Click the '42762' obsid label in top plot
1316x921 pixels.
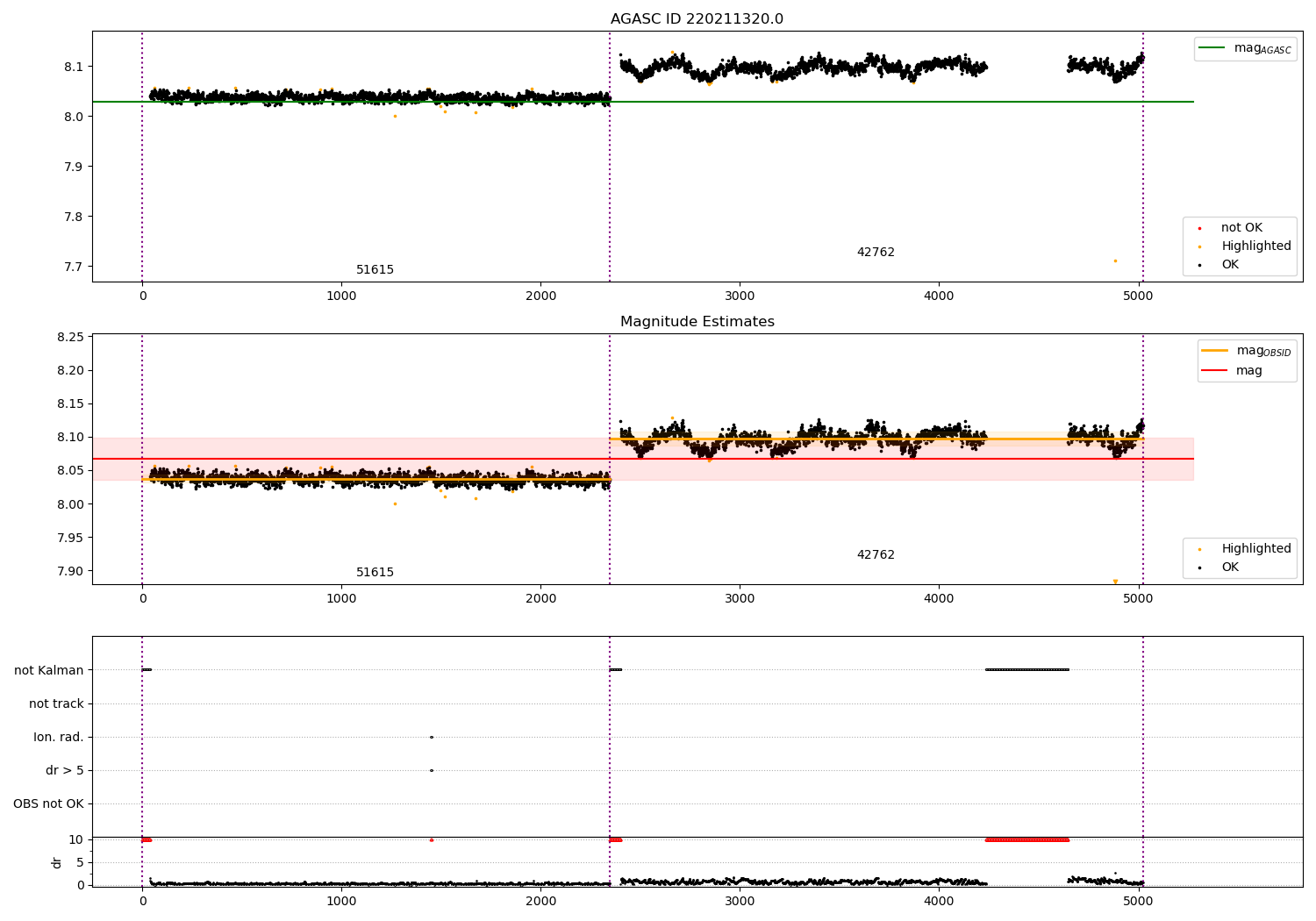876,253
